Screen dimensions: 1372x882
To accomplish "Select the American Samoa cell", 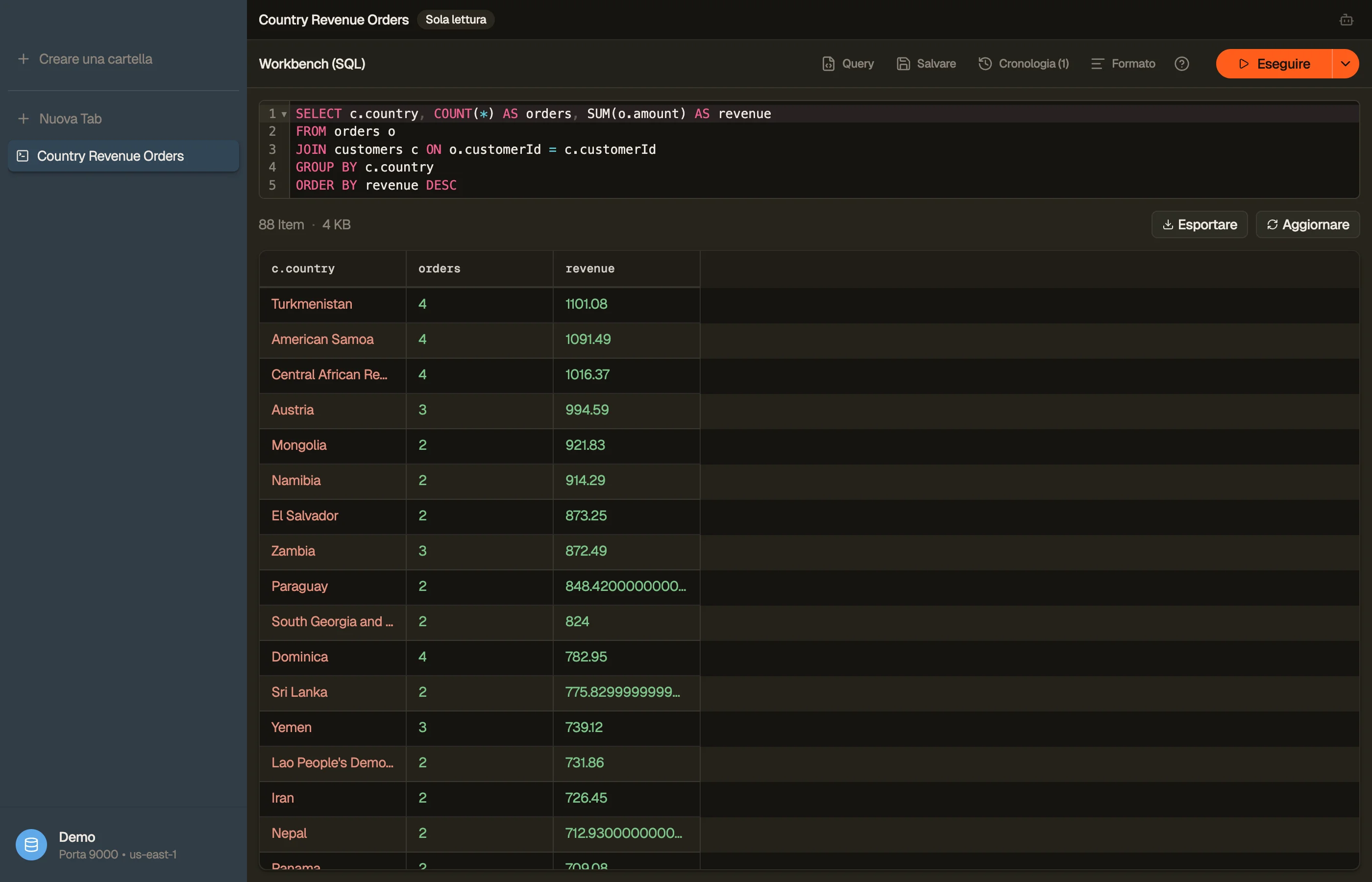I will point(333,340).
